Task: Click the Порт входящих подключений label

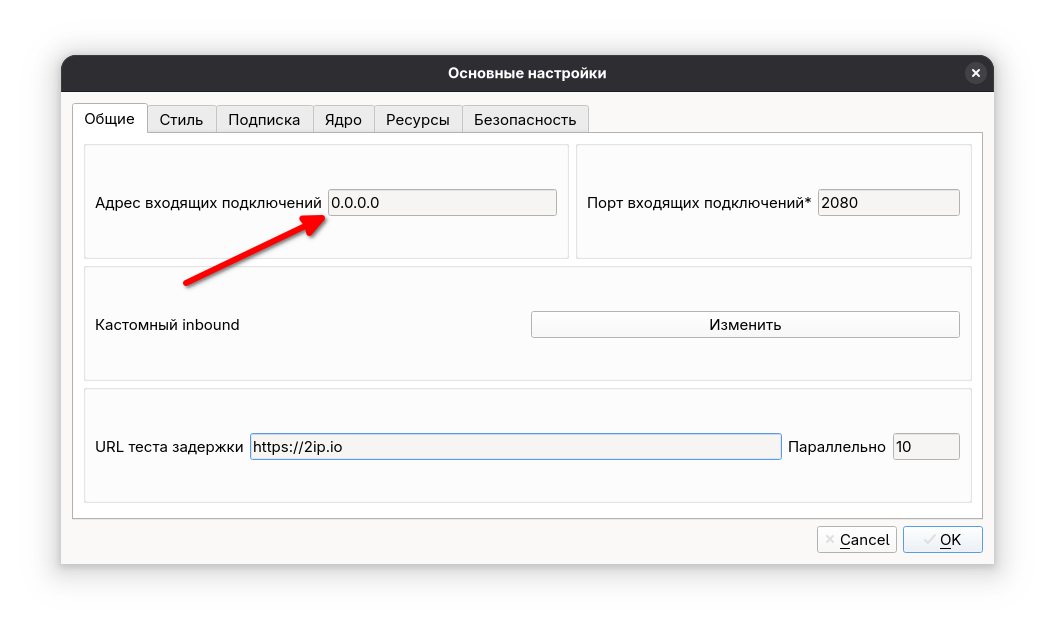Action: (x=698, y=202)
